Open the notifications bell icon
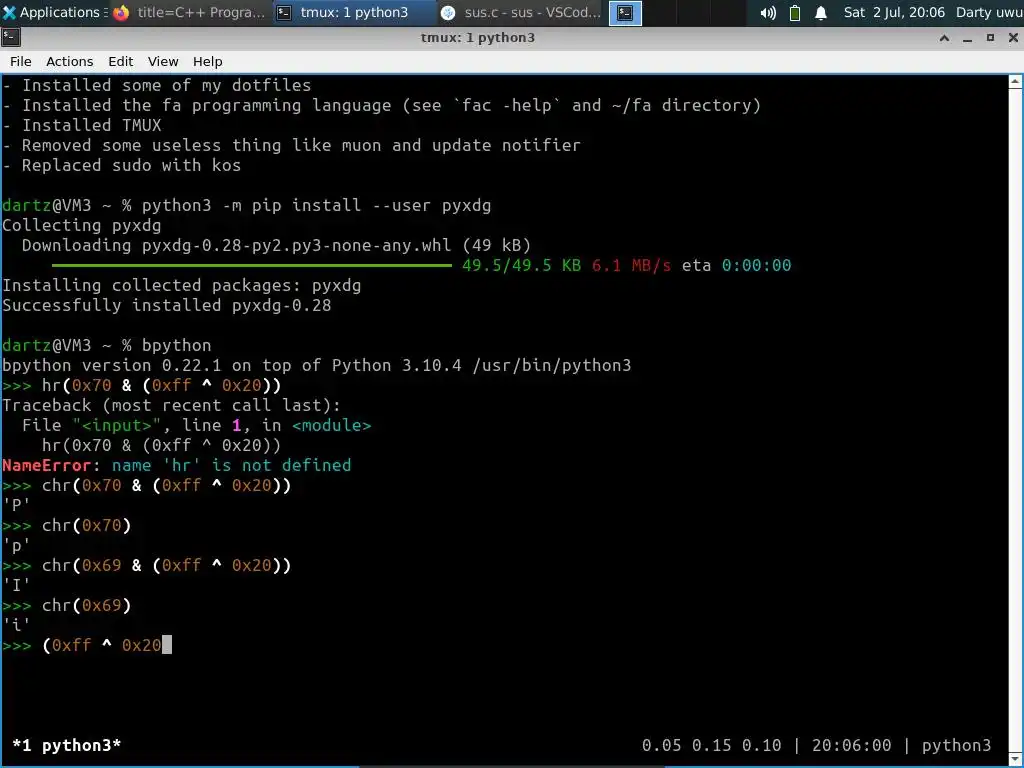Screen dimensions: 1024x768 click(x=821, y=12)
